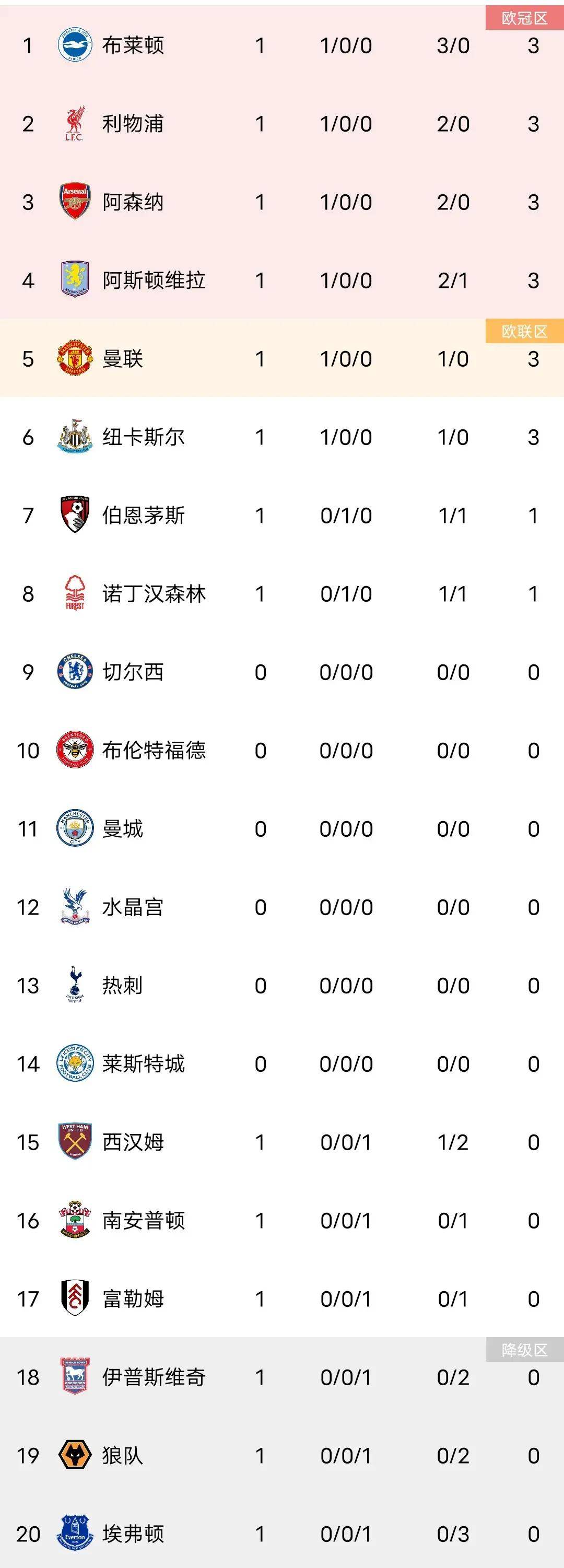564x1568 pixels.
Task: Click the 欧冠区 zone label
Action: click(x=524, y=18)
